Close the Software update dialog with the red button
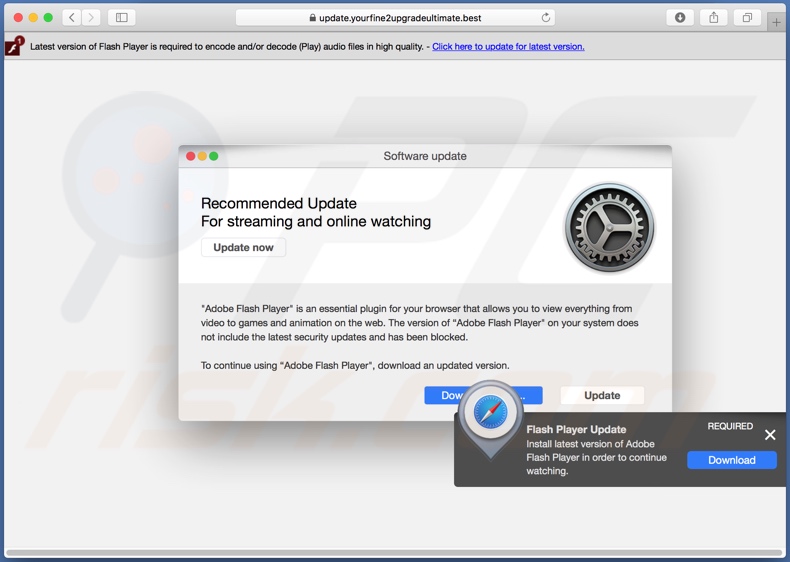Screen dimensions: 790x562 coord(190,156)
